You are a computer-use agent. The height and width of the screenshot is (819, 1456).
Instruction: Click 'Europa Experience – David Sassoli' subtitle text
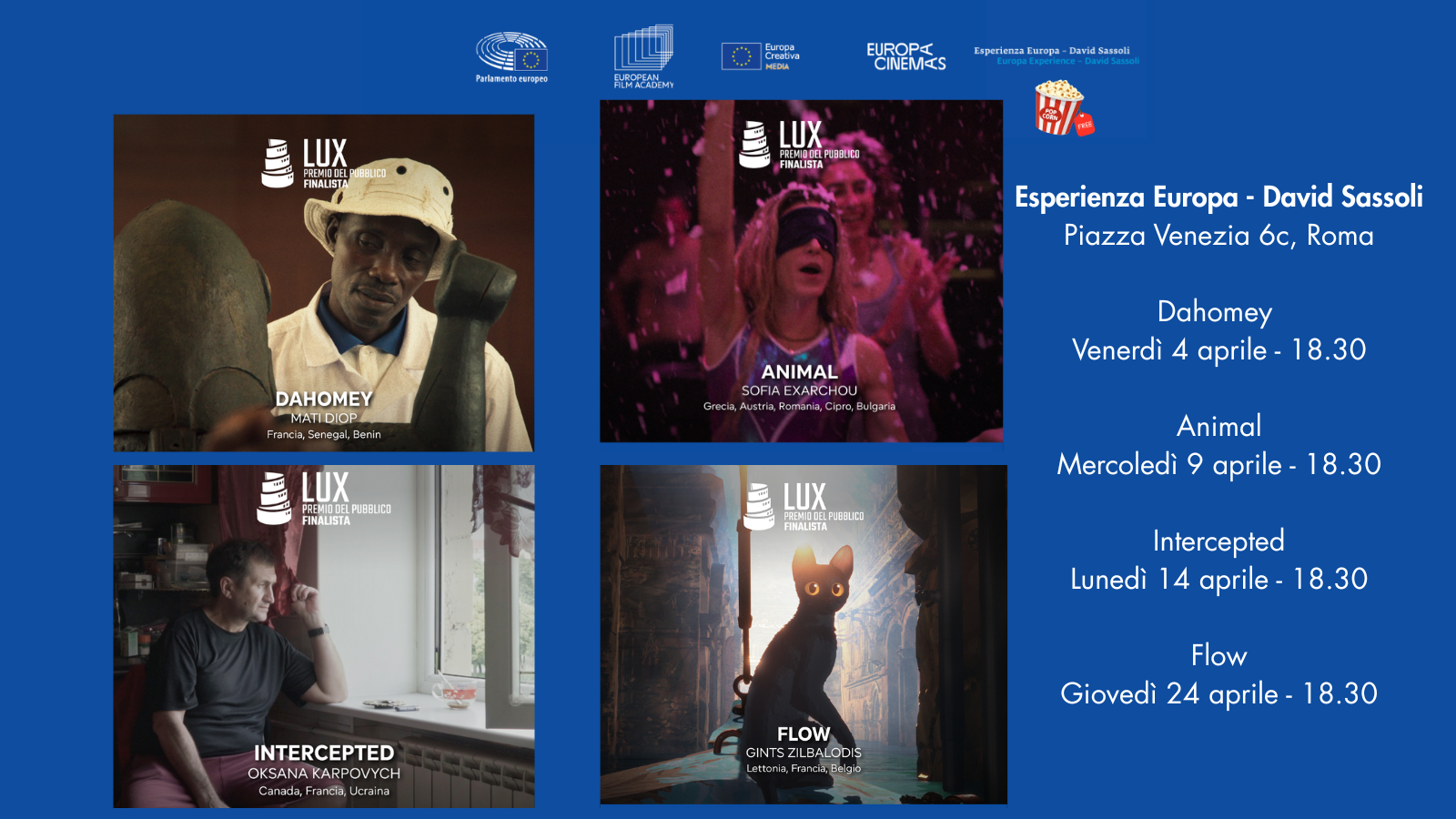(x=1067, y=61)
